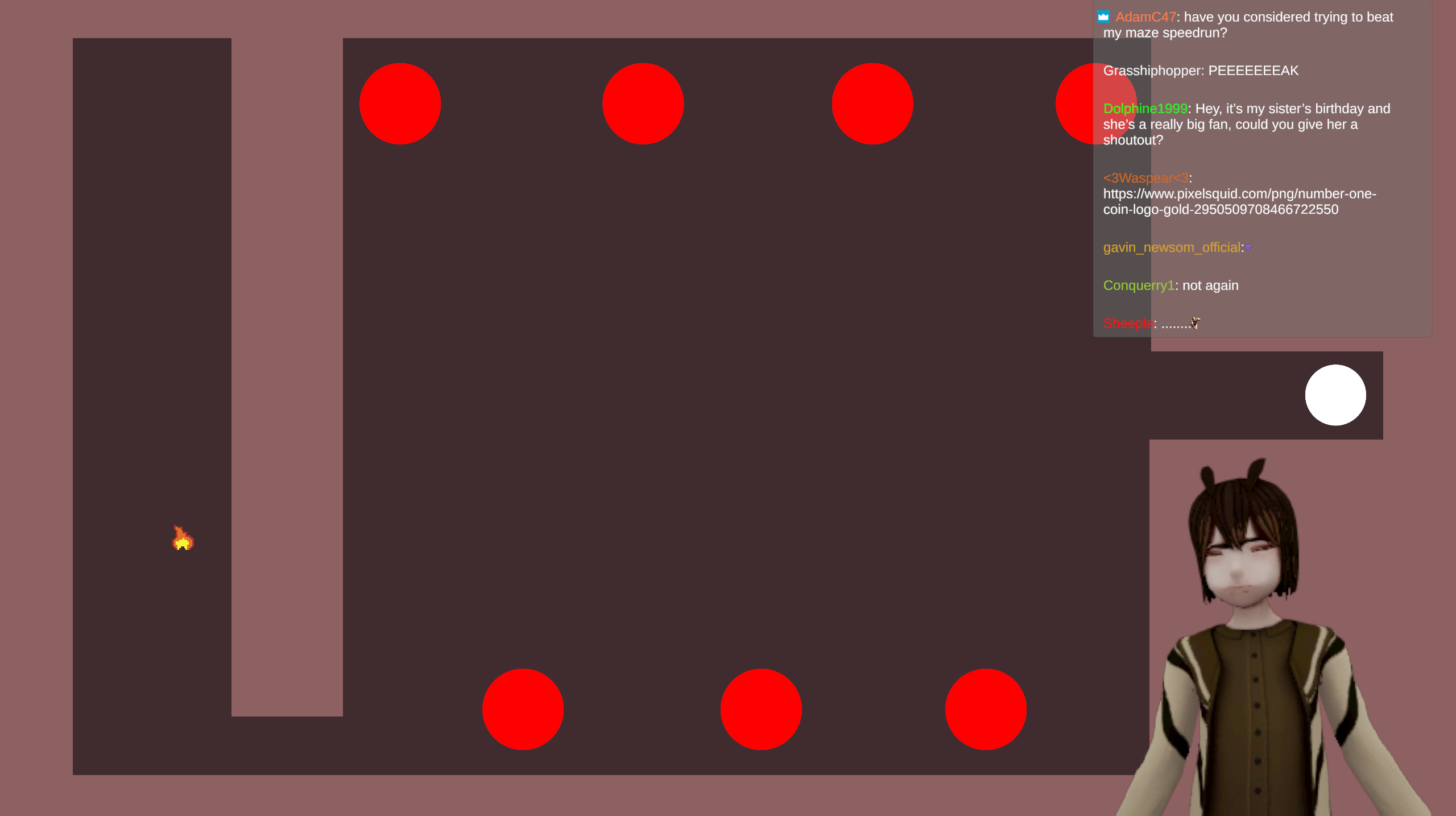
Task: Click the middle bottom-row red circle
Action: pyautogui.click(x=760, y=709)
